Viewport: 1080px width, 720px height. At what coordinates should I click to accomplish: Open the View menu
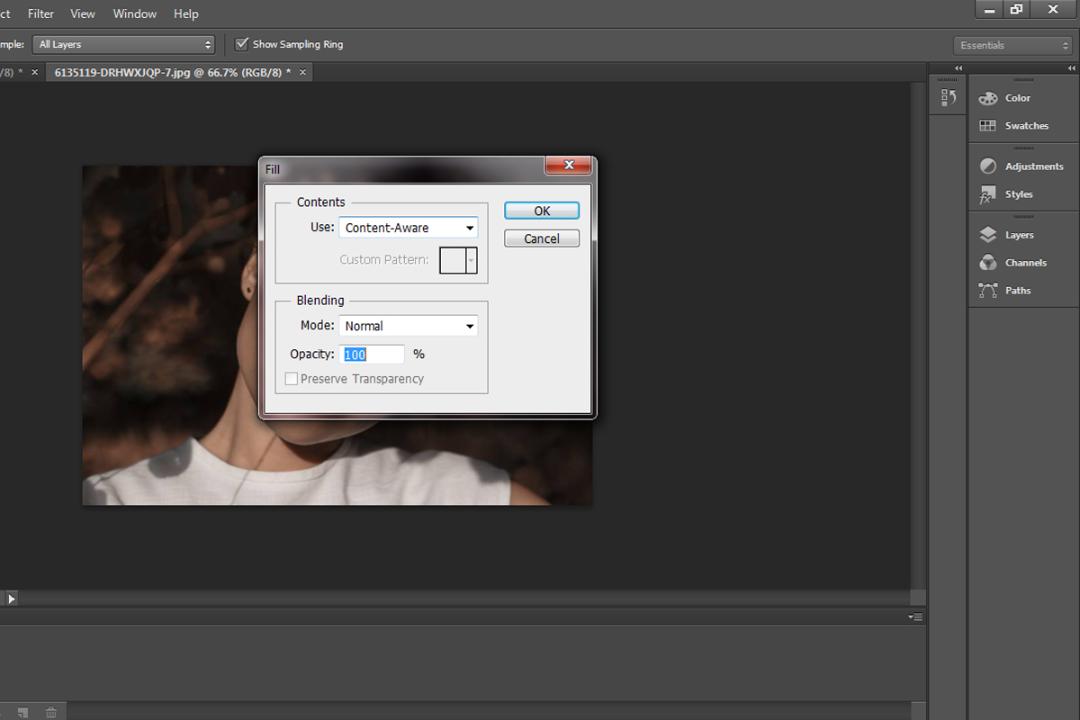(x=83, y=14)
